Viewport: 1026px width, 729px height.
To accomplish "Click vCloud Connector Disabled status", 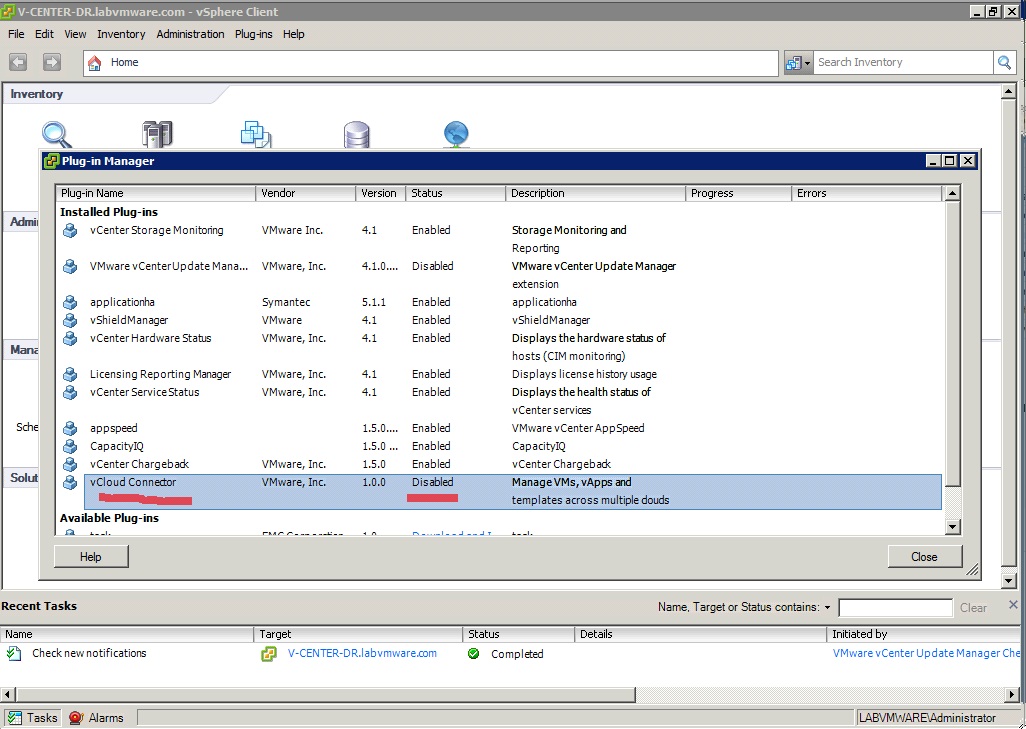I will [x=433, y=482].
